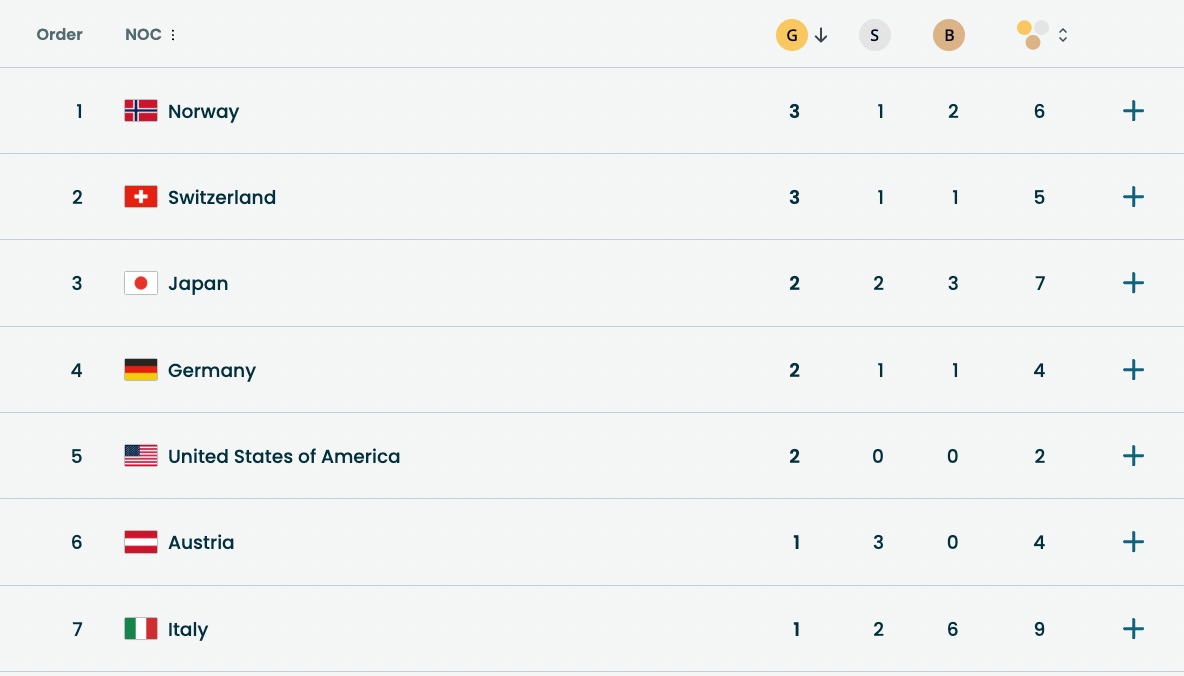Screen dimensions: 1184x676
Task: Click the United States flag icon
Action: (x=141, y=456)
